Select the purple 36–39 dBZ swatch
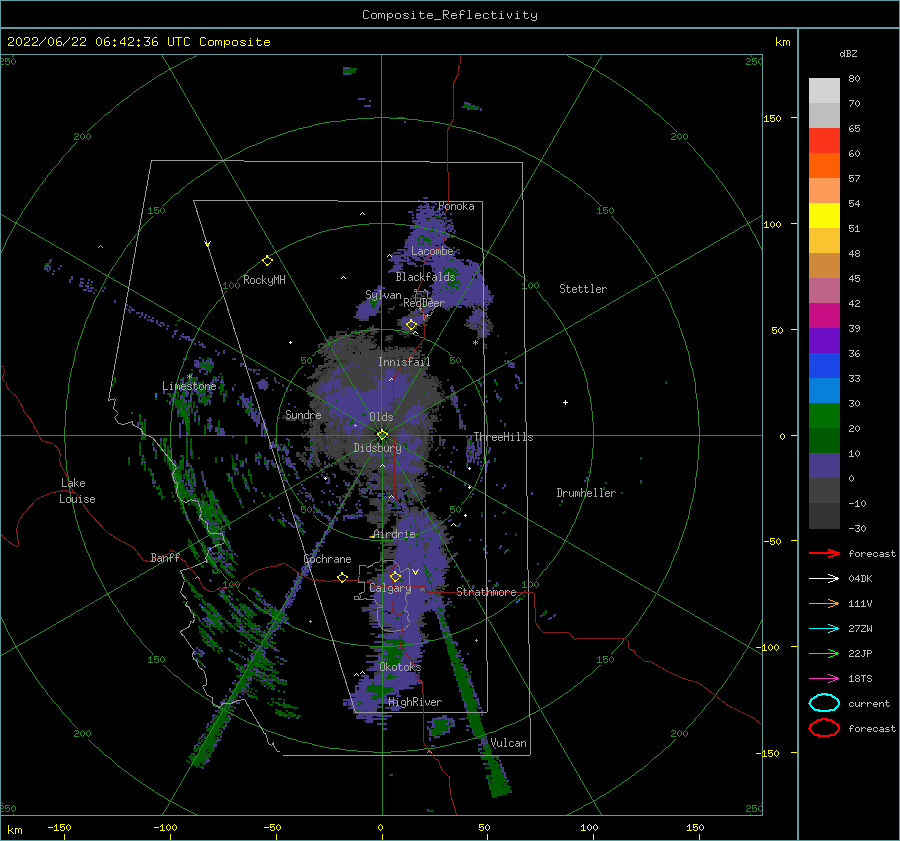 point(824,341)
